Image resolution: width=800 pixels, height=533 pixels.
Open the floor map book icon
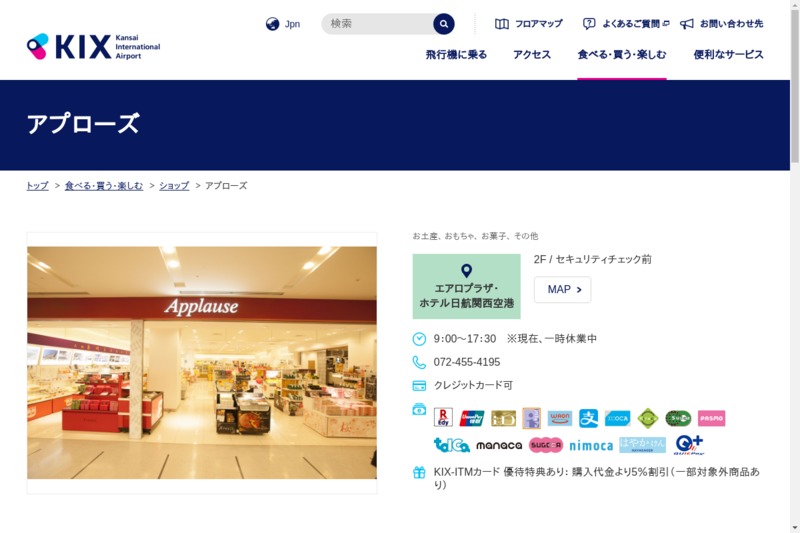tap(502, 24)
